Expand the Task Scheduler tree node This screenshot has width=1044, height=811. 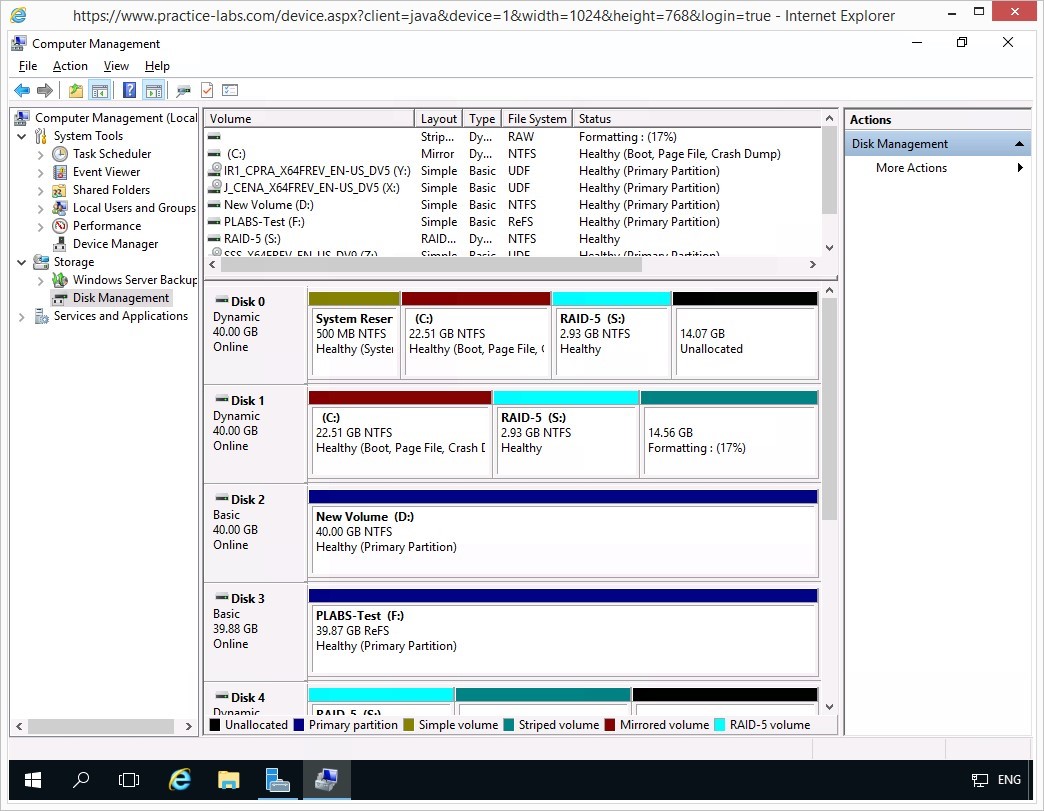tap(40, 154)
